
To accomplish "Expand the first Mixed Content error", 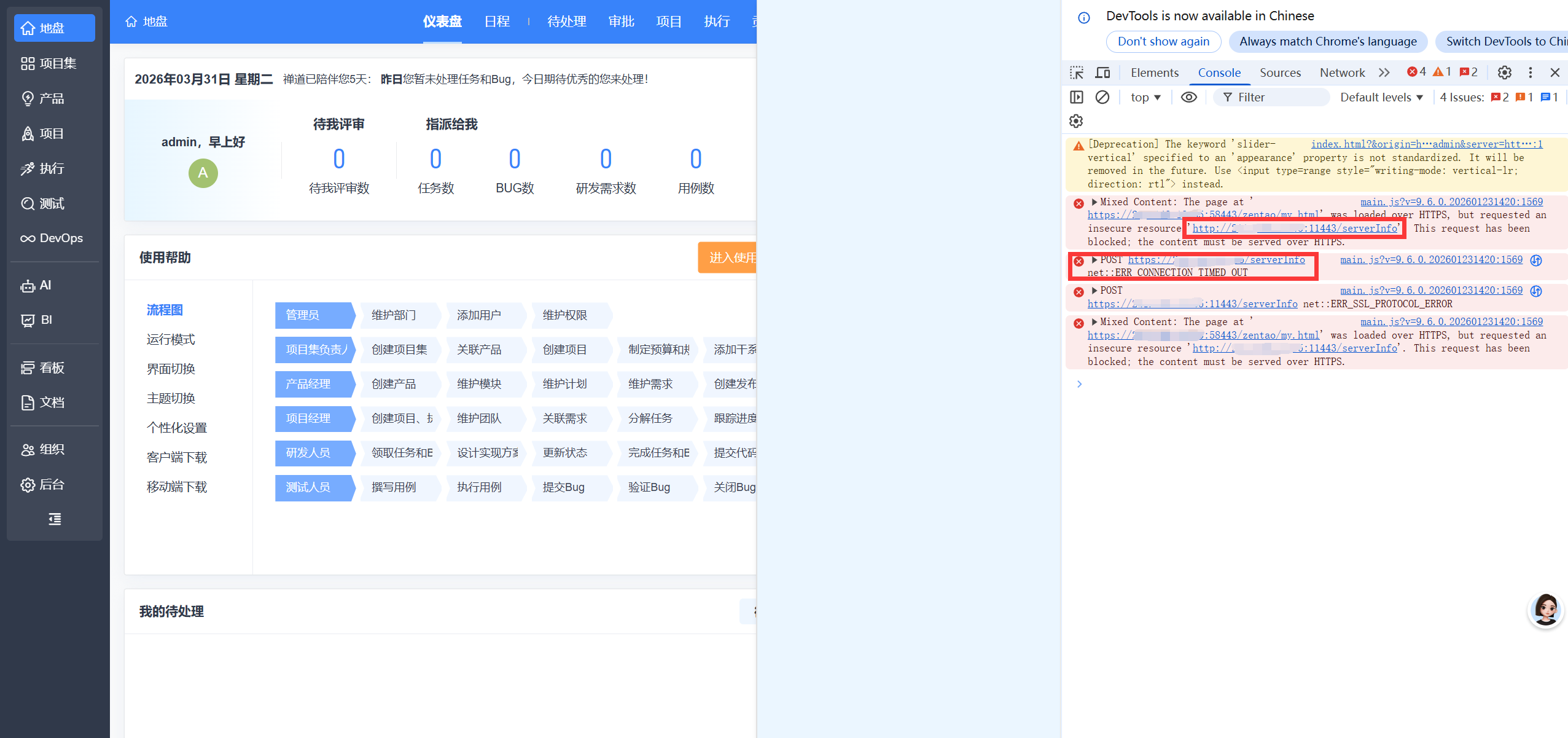I will click(x=1094, y=202).
